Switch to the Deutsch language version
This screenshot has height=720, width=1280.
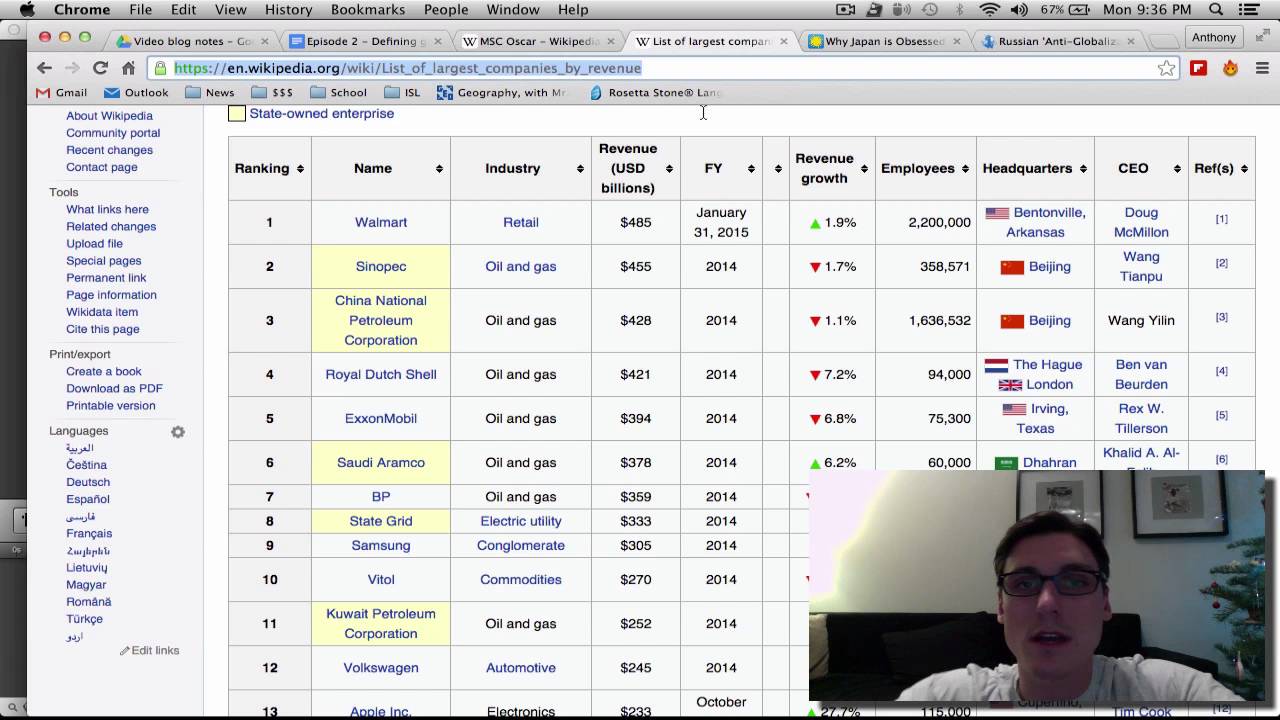88,483
